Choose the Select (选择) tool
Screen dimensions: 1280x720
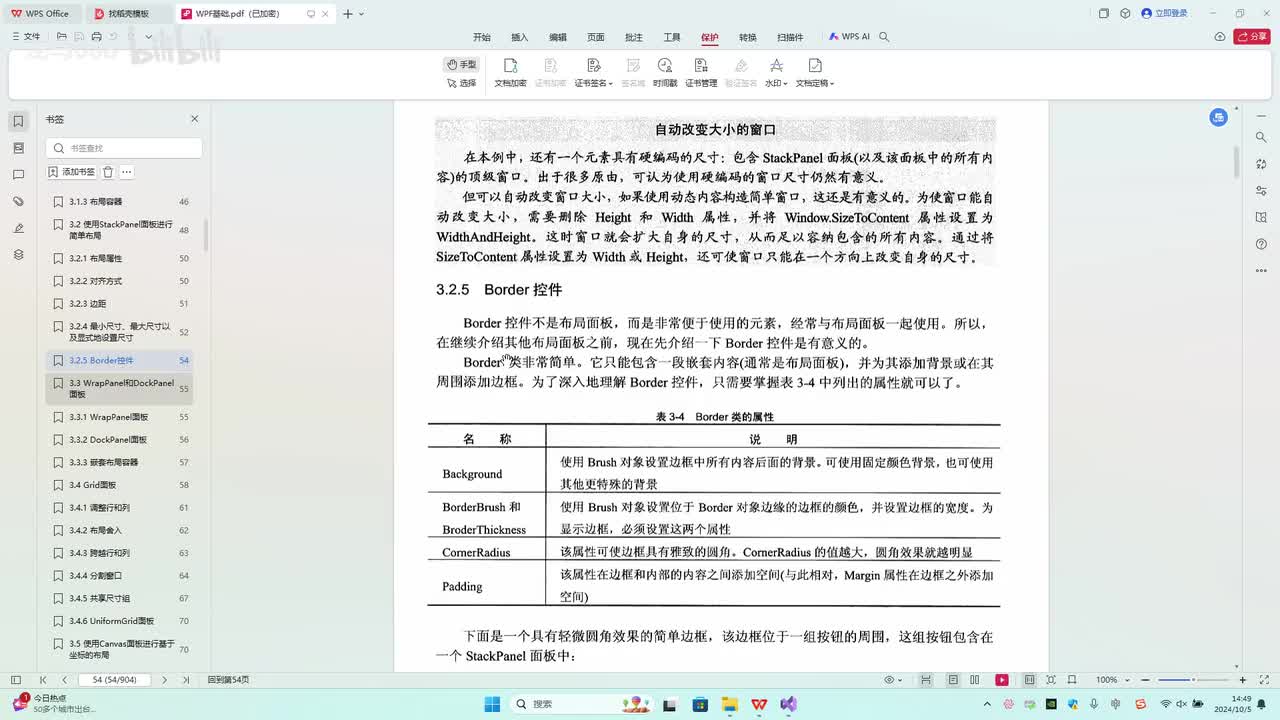[461, 83]
